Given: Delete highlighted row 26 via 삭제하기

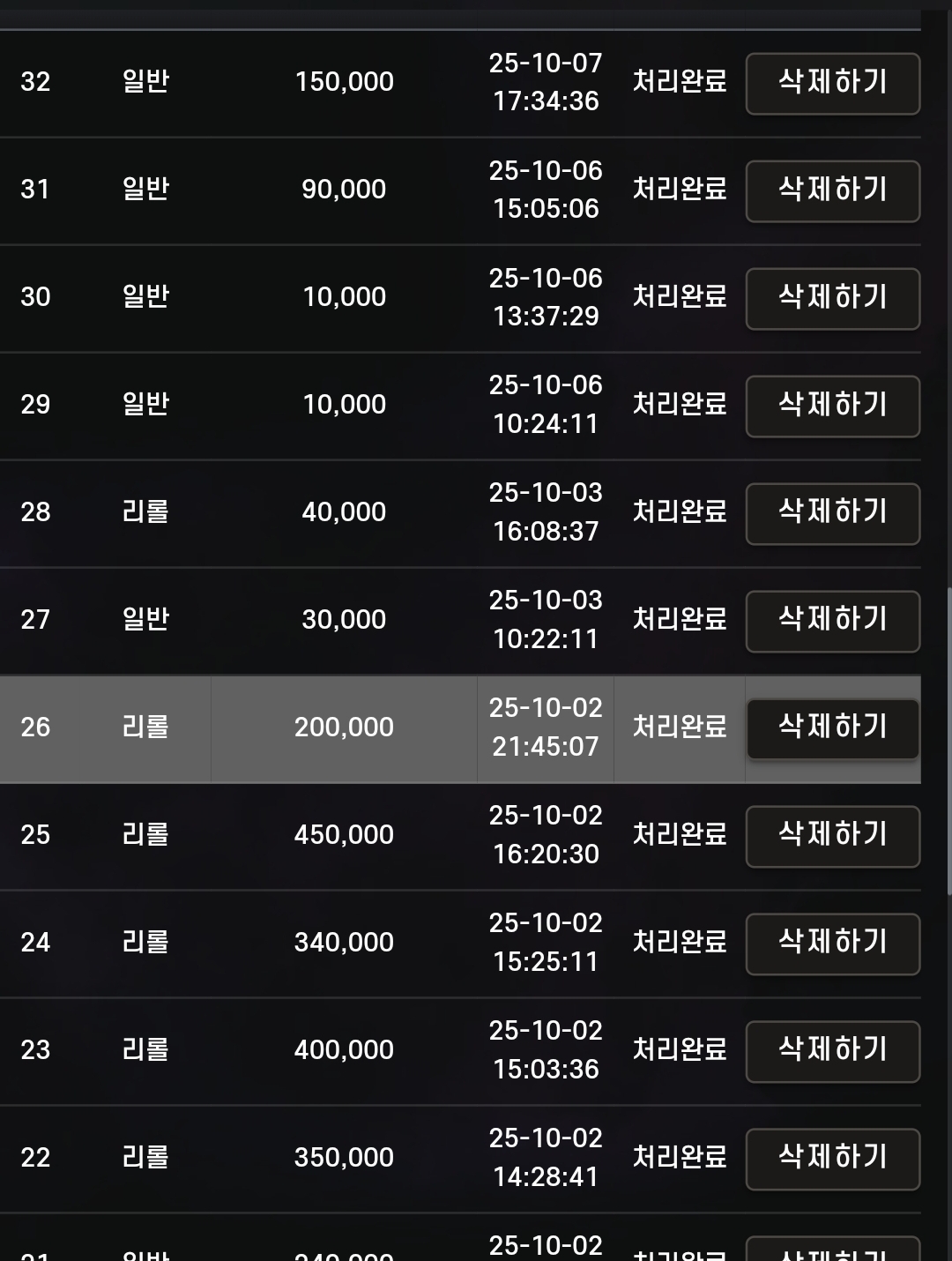Looking at the screenshot, I should click(833, 728).
